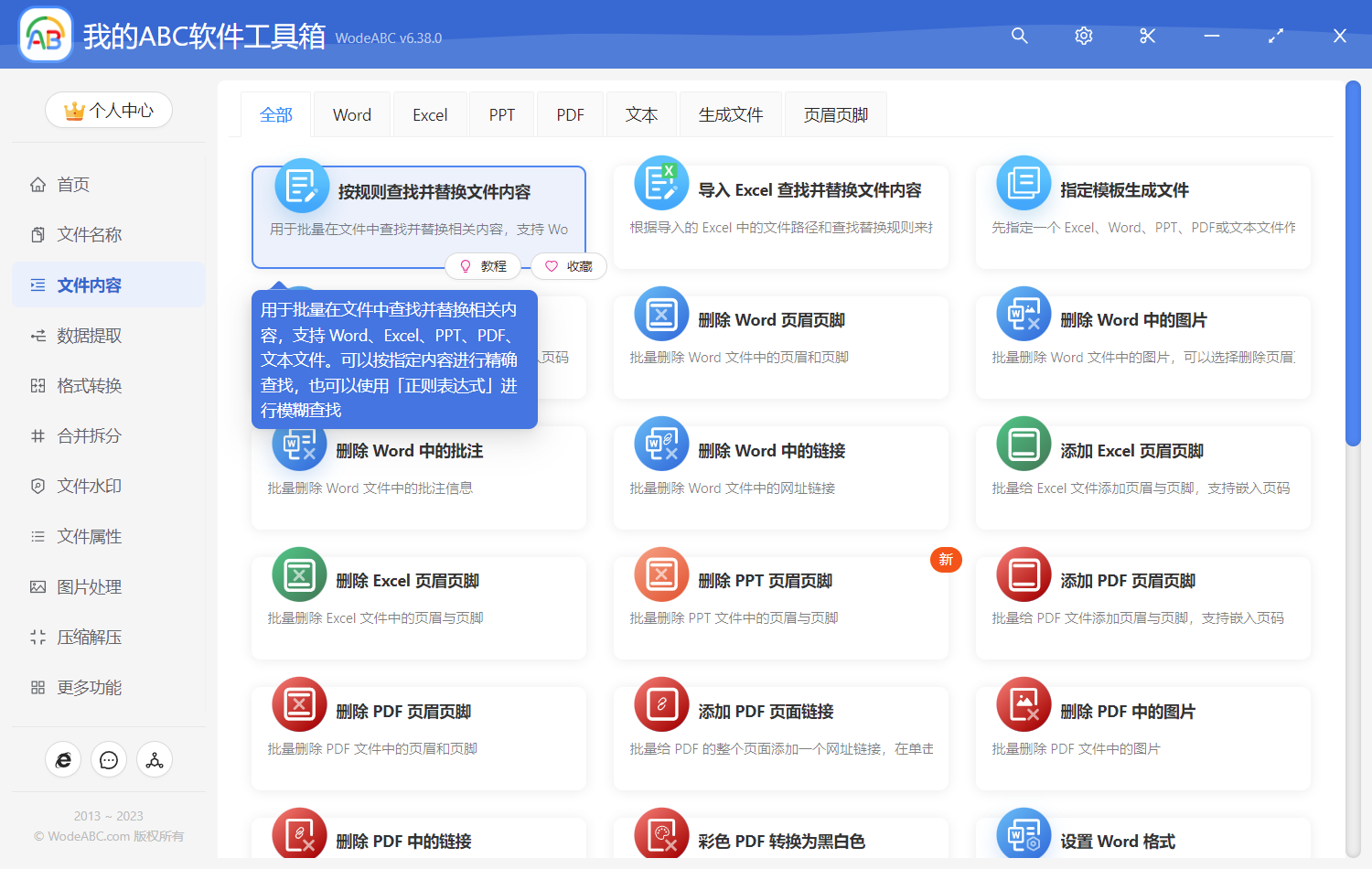The width and height of the screenshot is (1372, 869).
Task: Click the 删除 PPT 页眉页脚 orange icon
Action: pyautogui.click(x=661, y=575)
